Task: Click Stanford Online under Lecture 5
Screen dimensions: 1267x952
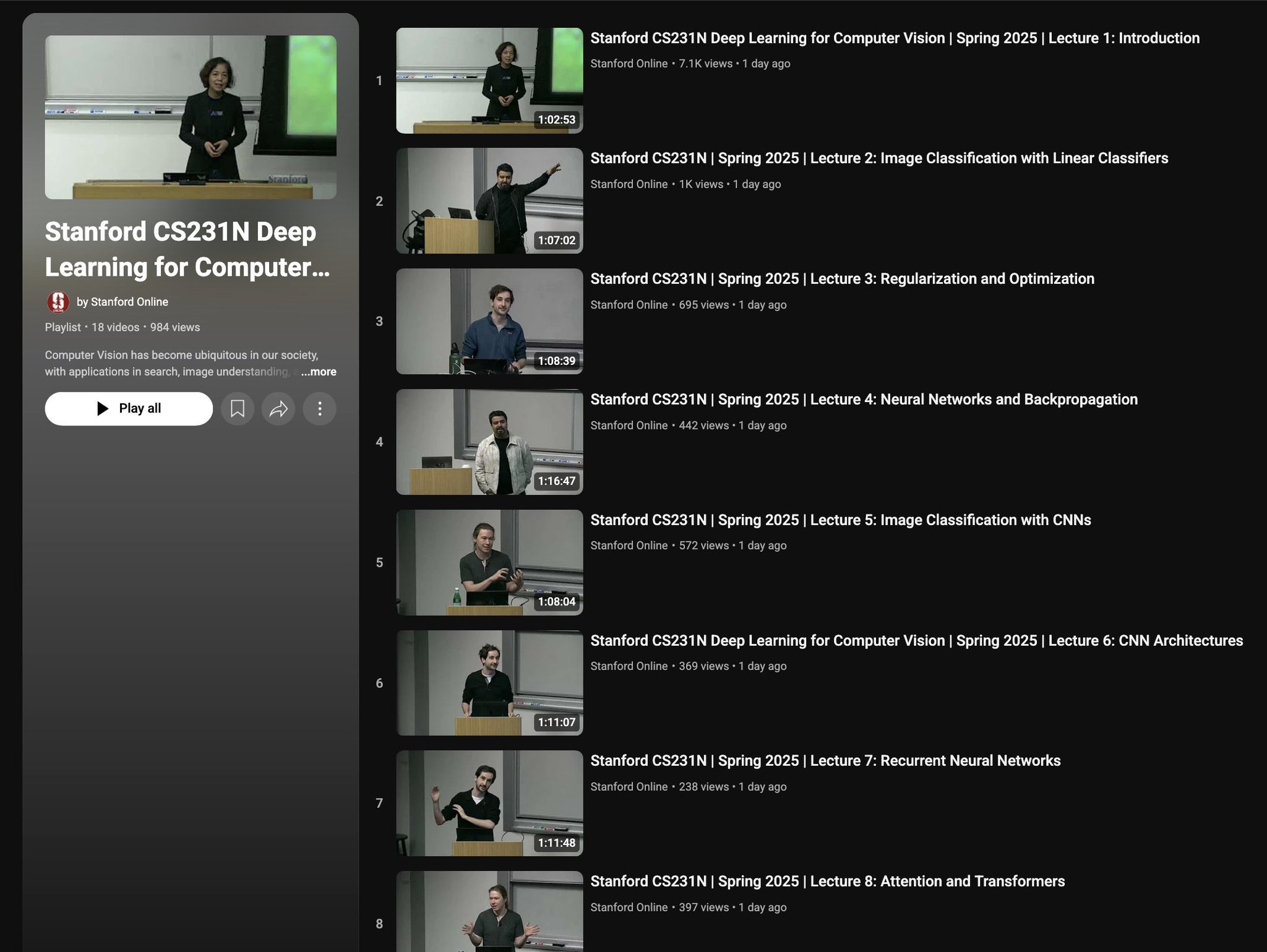Action: pyautogui.click(x=629, y=546)
